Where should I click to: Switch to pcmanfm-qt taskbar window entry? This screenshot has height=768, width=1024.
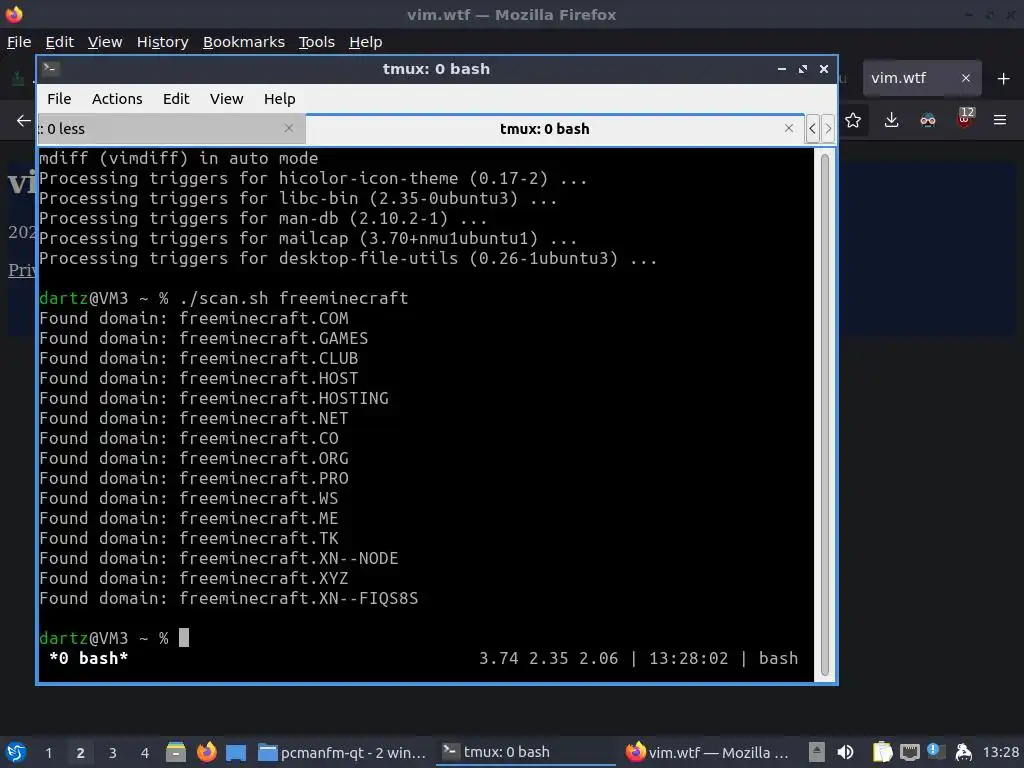click(x=342, y=752)
